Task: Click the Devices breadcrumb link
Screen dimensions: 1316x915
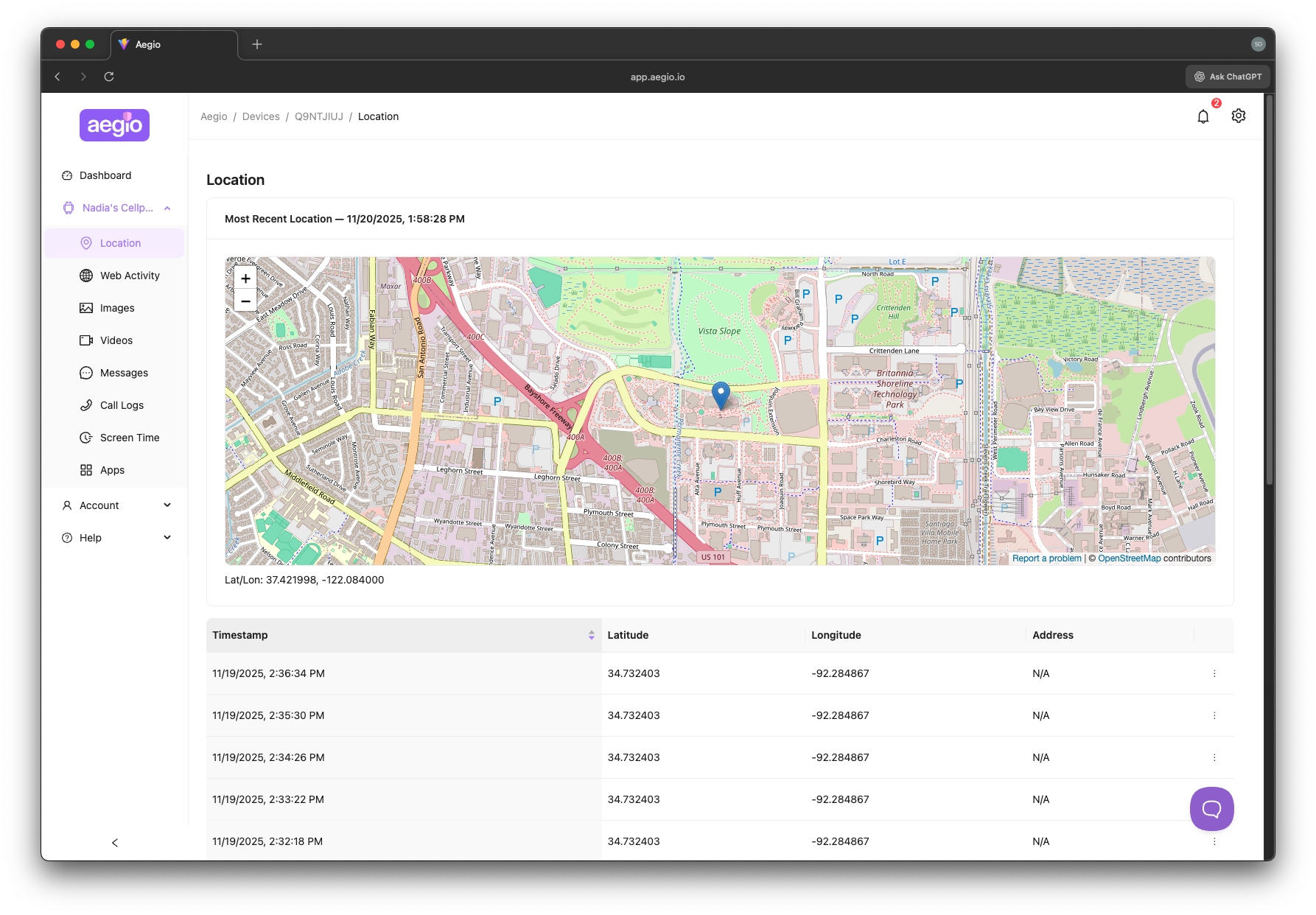Action: click(x=261, y=116)
